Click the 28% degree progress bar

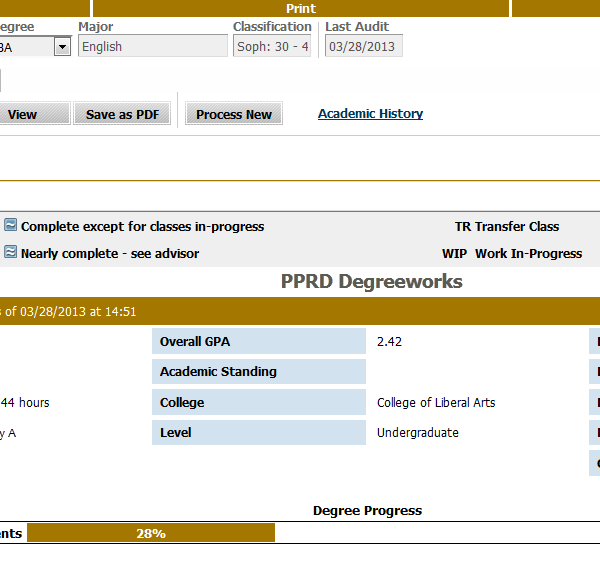pos(151,533)
